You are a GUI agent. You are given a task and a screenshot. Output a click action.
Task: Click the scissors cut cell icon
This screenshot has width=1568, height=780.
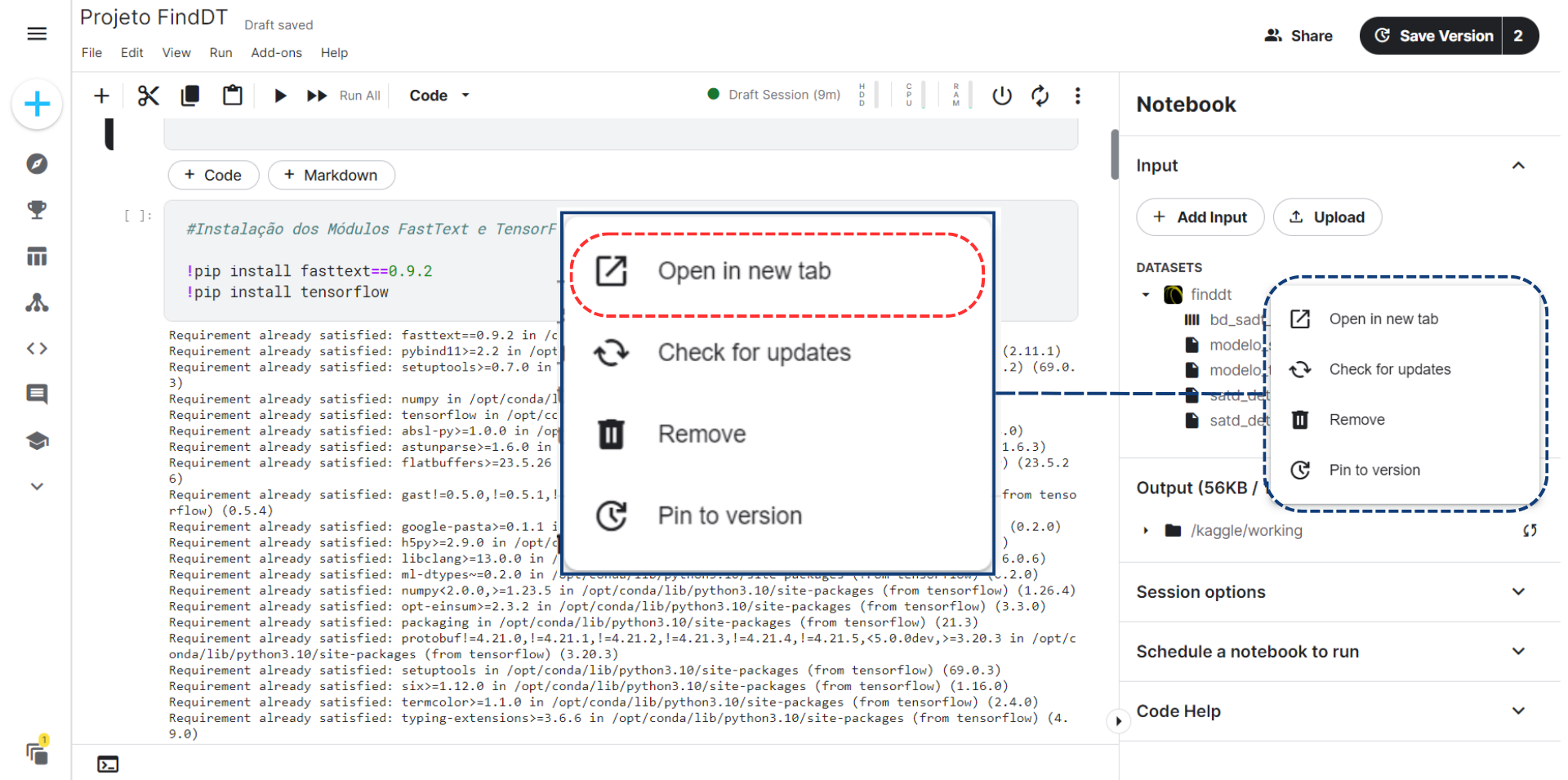[x=148, y=96]
